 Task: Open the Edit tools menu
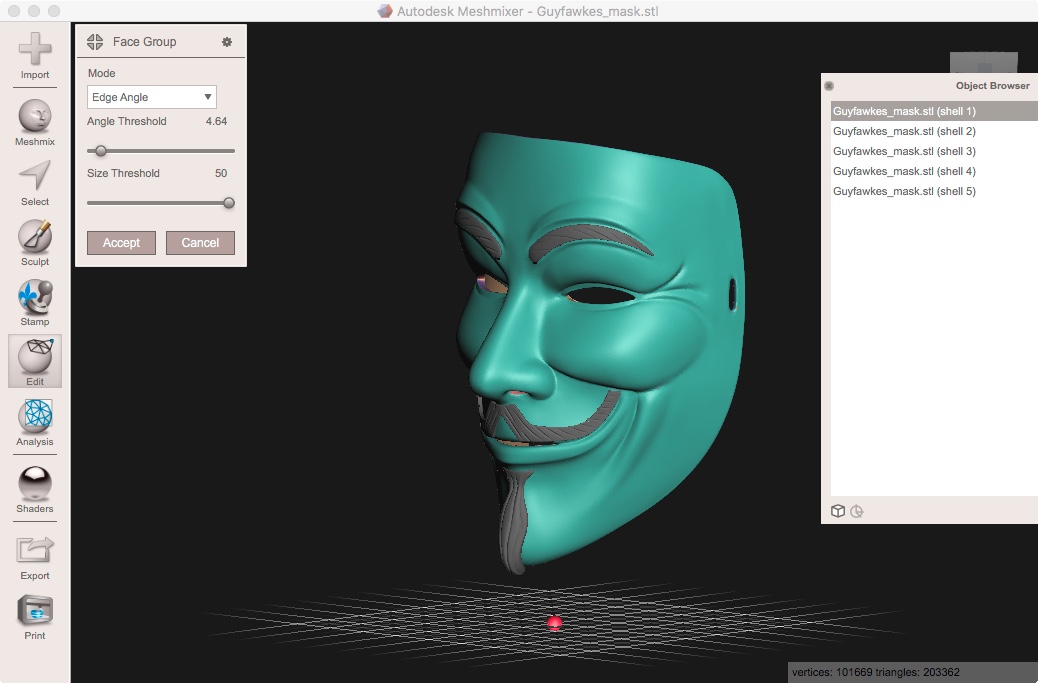point(34,361)
